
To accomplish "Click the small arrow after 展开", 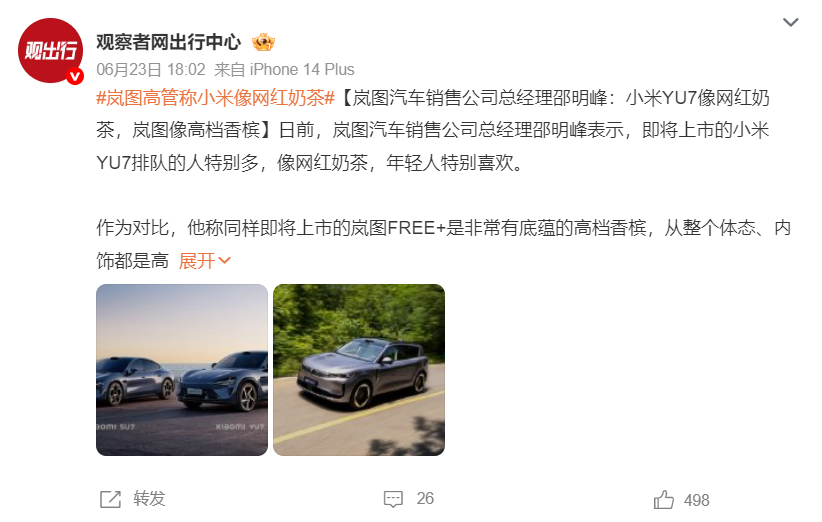I will [x=224, y=260].
